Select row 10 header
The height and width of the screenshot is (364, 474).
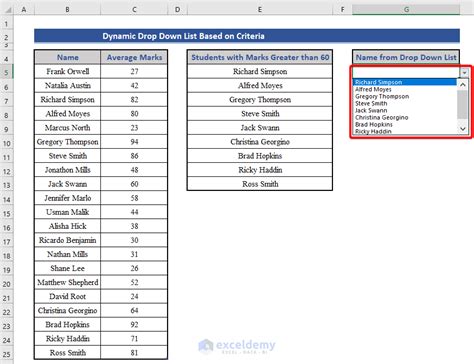coord(7,143)
